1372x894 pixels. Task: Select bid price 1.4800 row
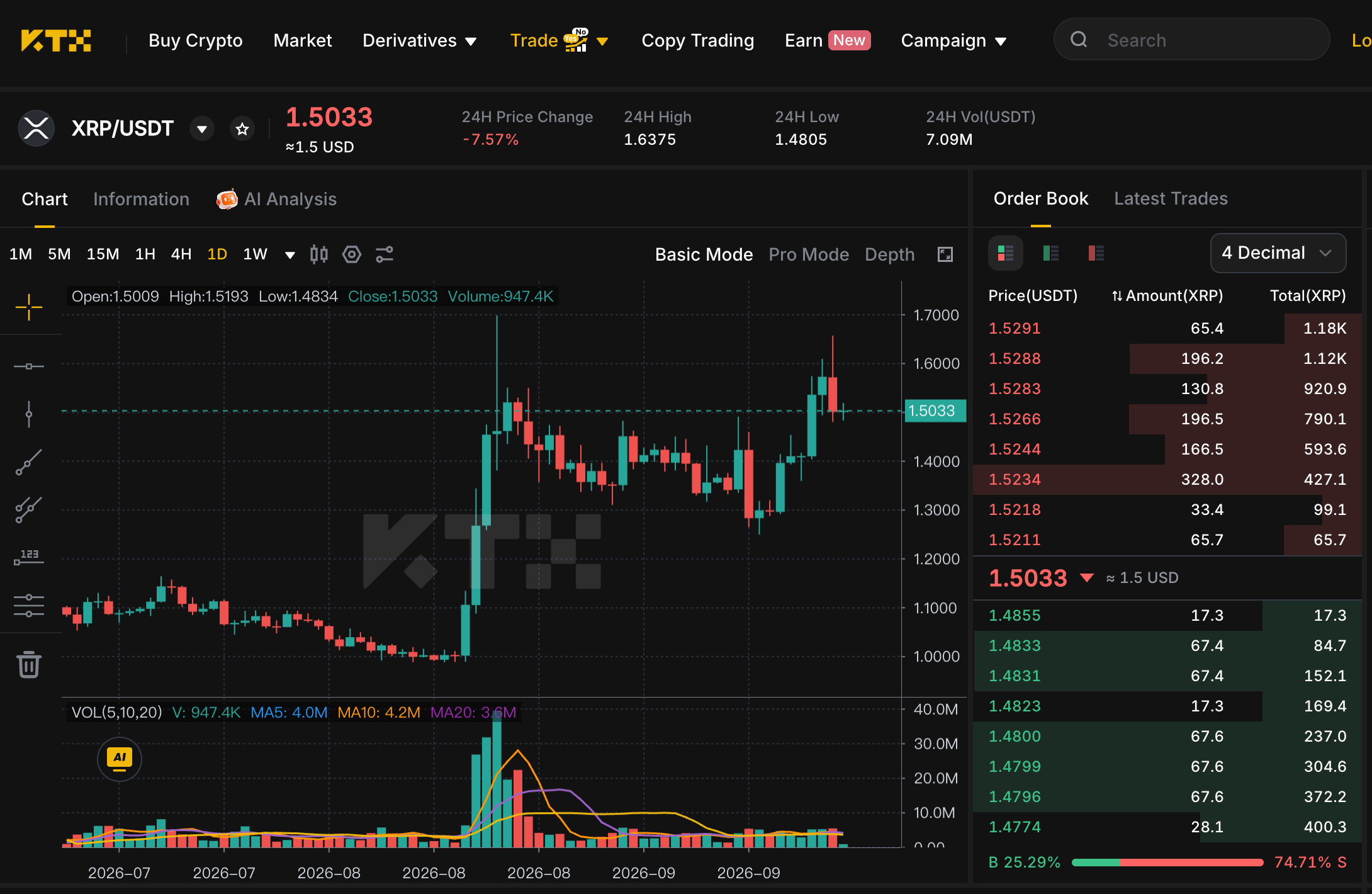point(1167,736)
